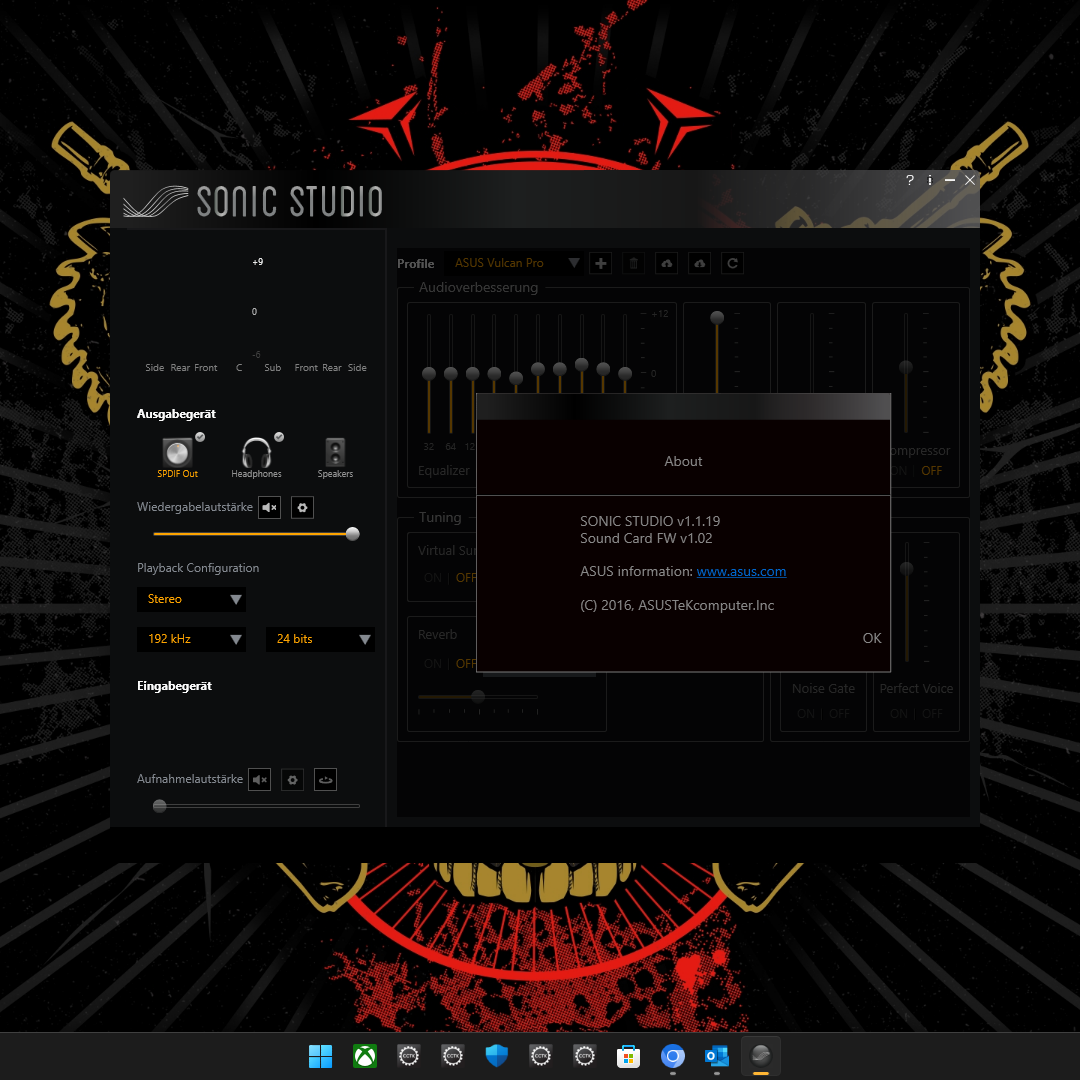The image size is (1080, 1080).
Task: Open the help question mark icon
Action: point(910,180)
